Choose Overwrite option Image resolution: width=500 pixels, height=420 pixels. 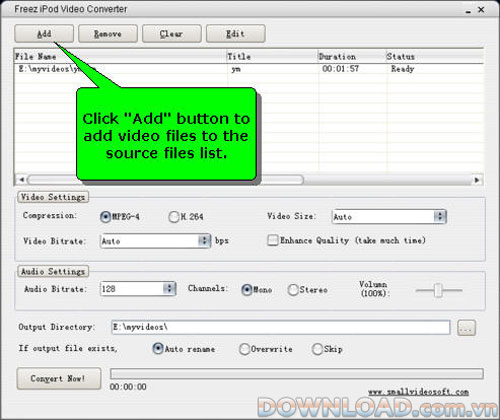(244, 349)
